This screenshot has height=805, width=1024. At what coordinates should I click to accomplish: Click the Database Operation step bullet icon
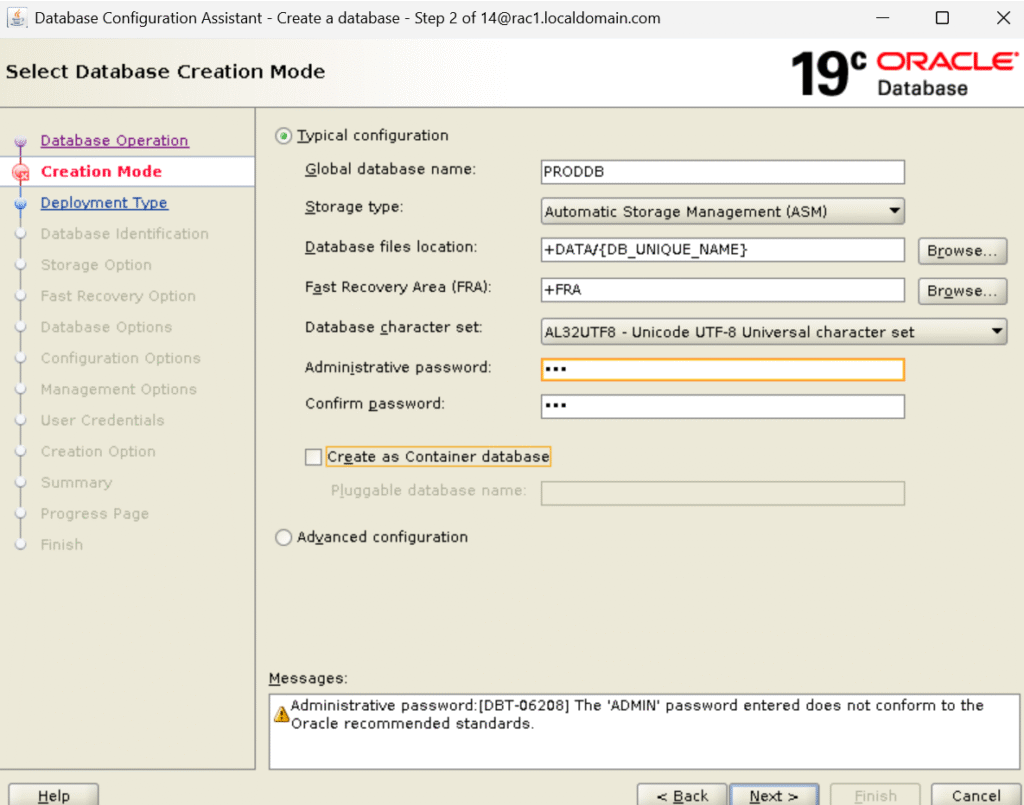click(20, 142)
